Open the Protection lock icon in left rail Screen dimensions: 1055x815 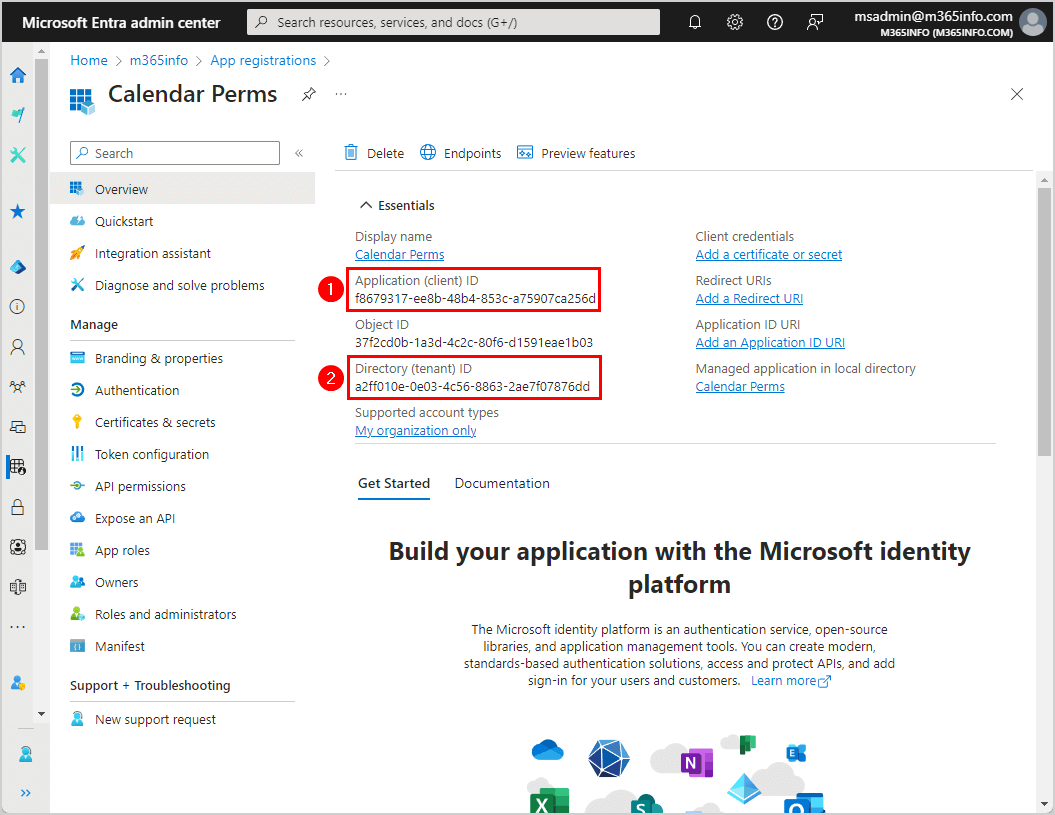coord(18,507)
